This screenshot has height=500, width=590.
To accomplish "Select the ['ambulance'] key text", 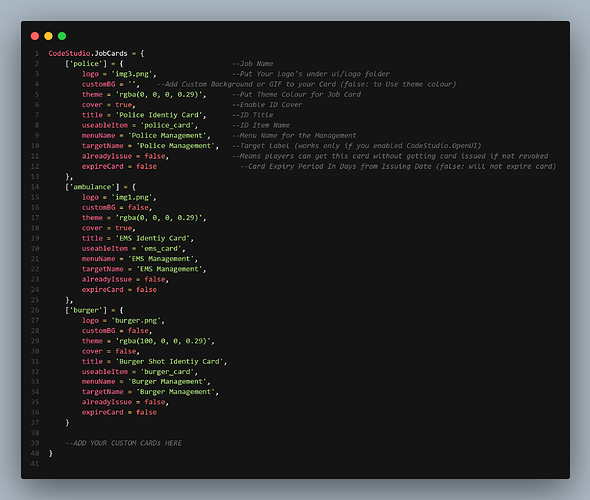I will point(93,187).
